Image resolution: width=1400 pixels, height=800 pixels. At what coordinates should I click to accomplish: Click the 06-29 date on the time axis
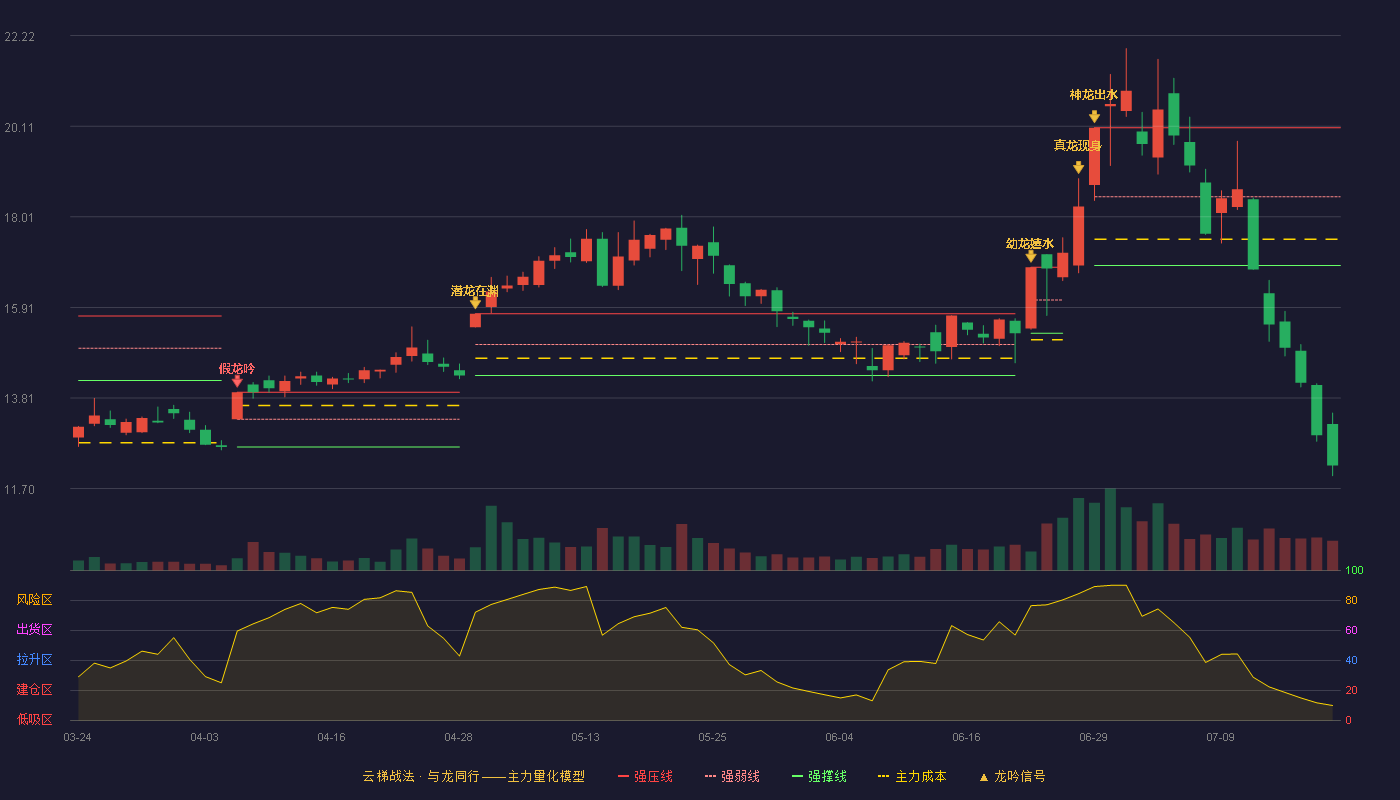tap(1093, 737)
